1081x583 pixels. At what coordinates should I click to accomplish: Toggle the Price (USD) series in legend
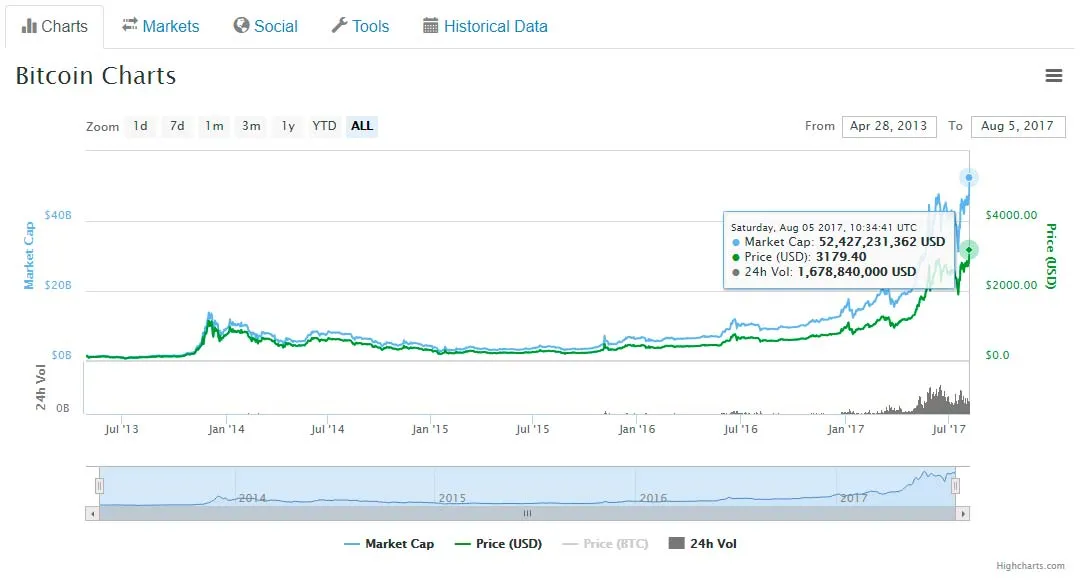(498, 544)
